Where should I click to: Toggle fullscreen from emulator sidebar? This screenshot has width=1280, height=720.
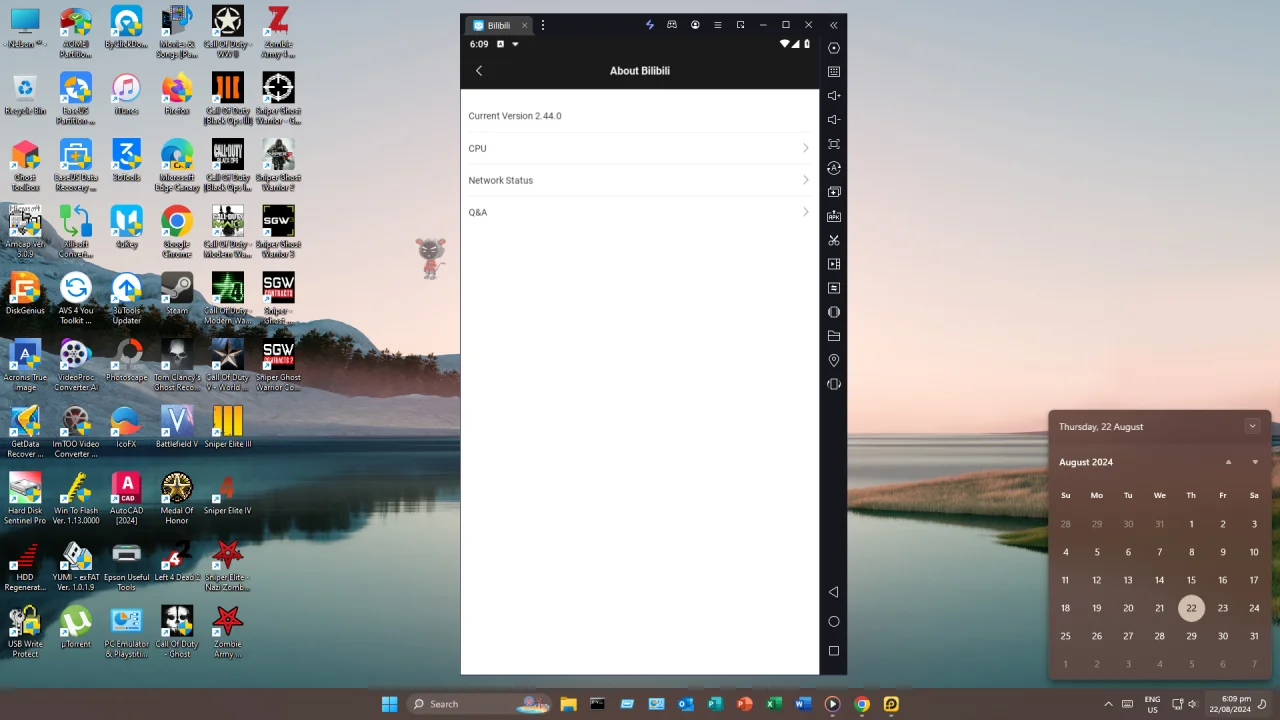[834, 144]
